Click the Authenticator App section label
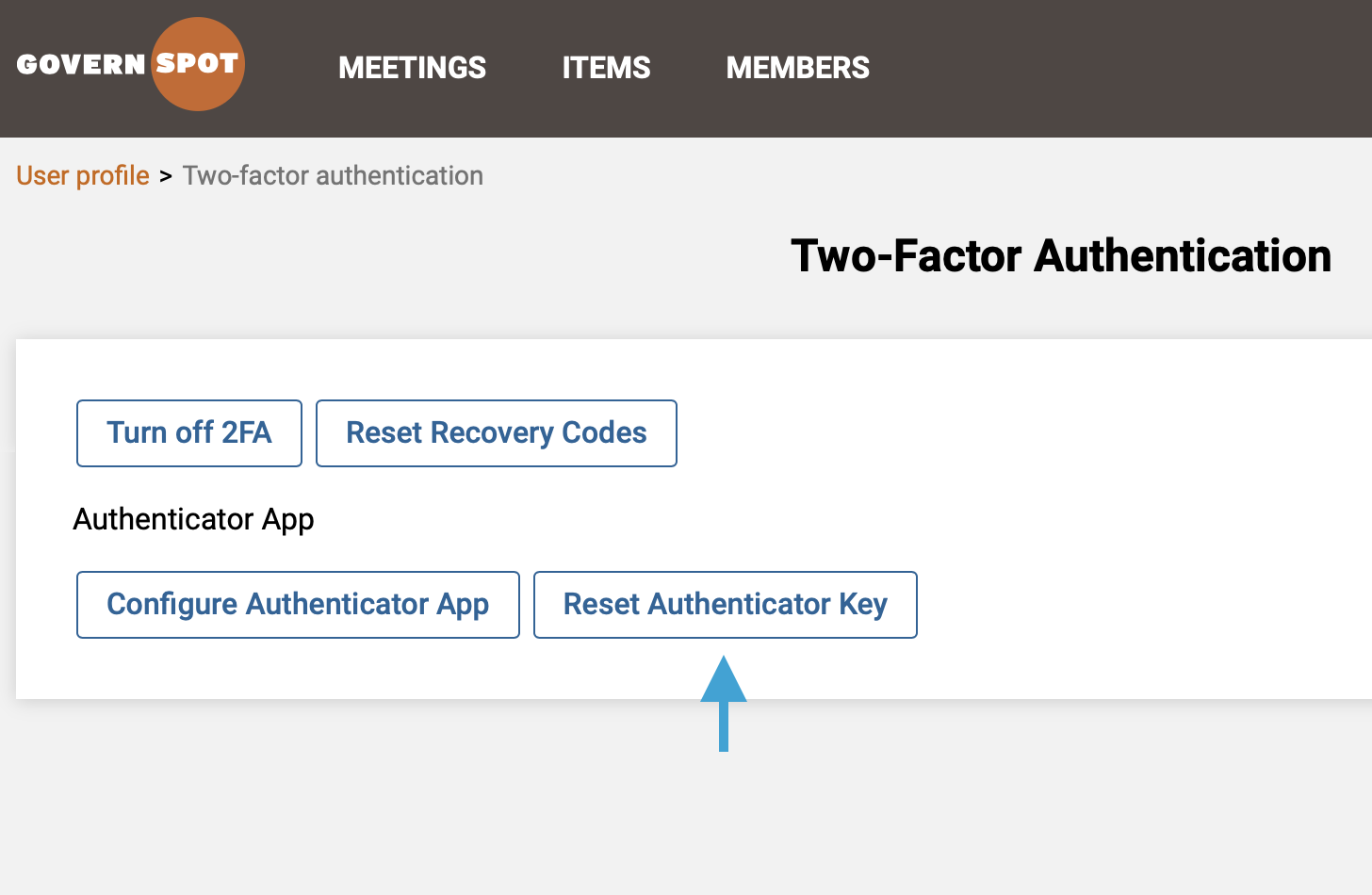The width and height of the screenshot is (1372, 895). [x=193, y=519]
